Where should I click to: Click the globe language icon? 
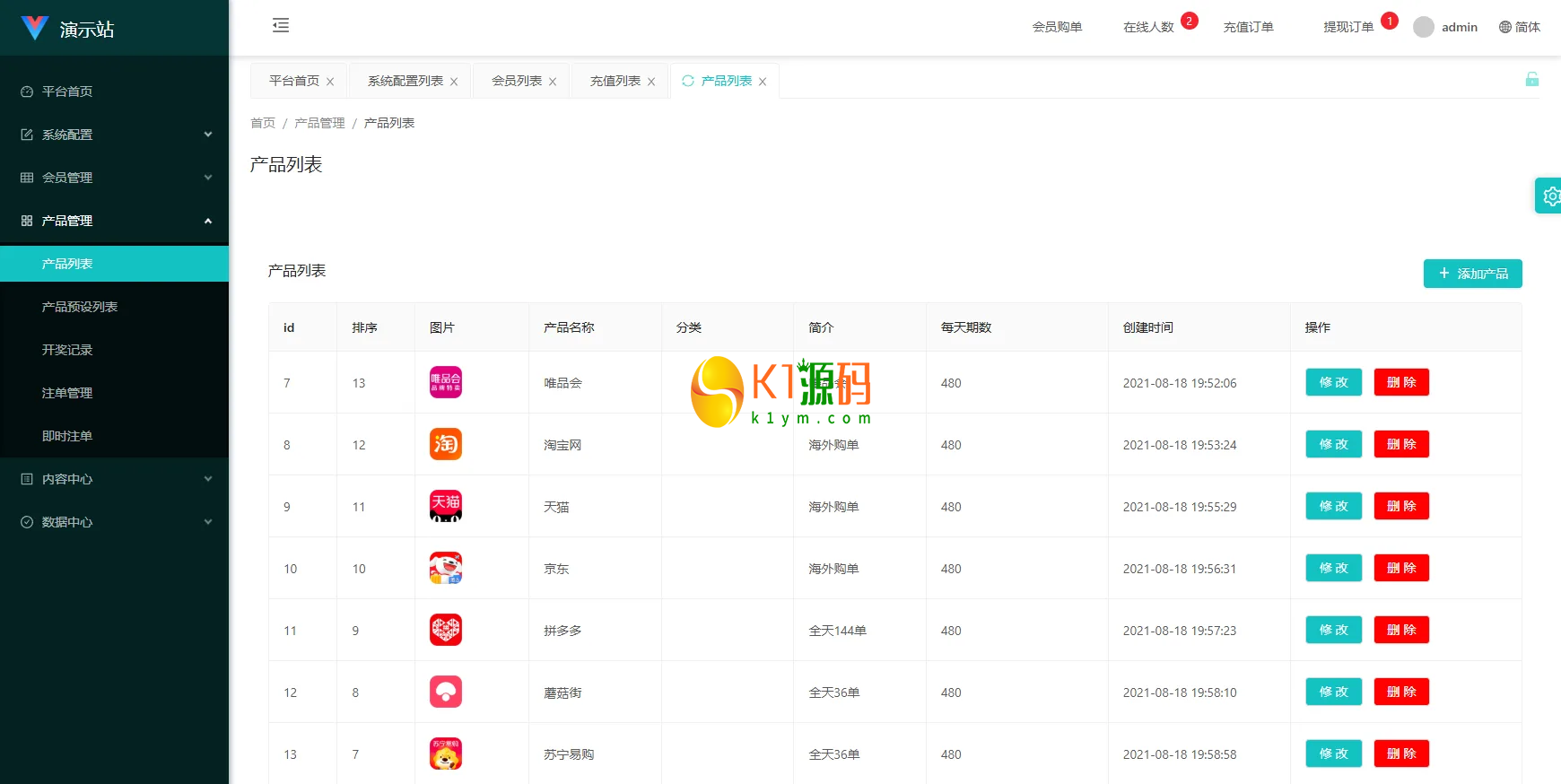coord(1505,27)
